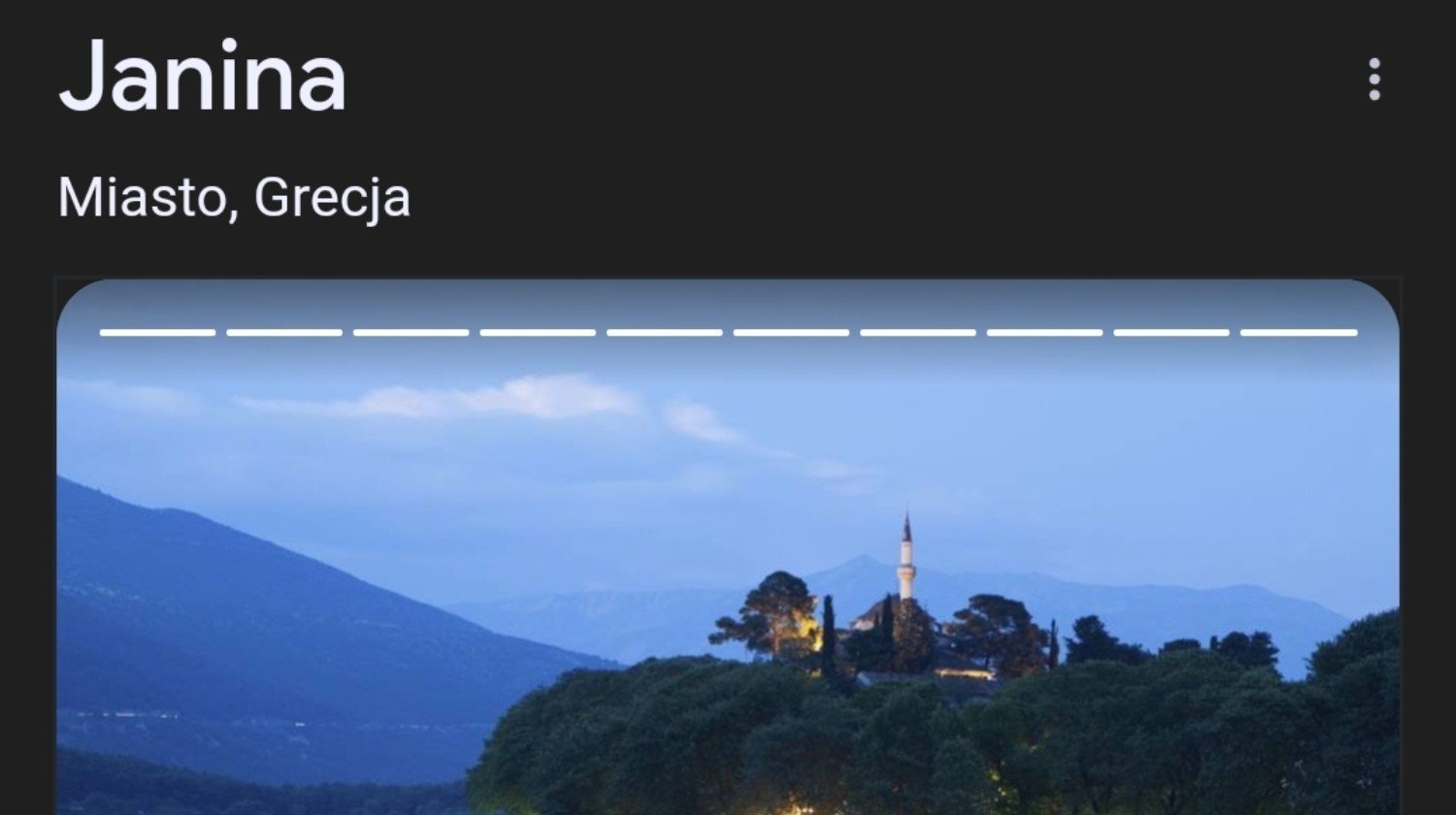Jump to the seventh photo segment indicator
The width and height of the screenshot is (1456, 815).
click(x=918, y=333)
